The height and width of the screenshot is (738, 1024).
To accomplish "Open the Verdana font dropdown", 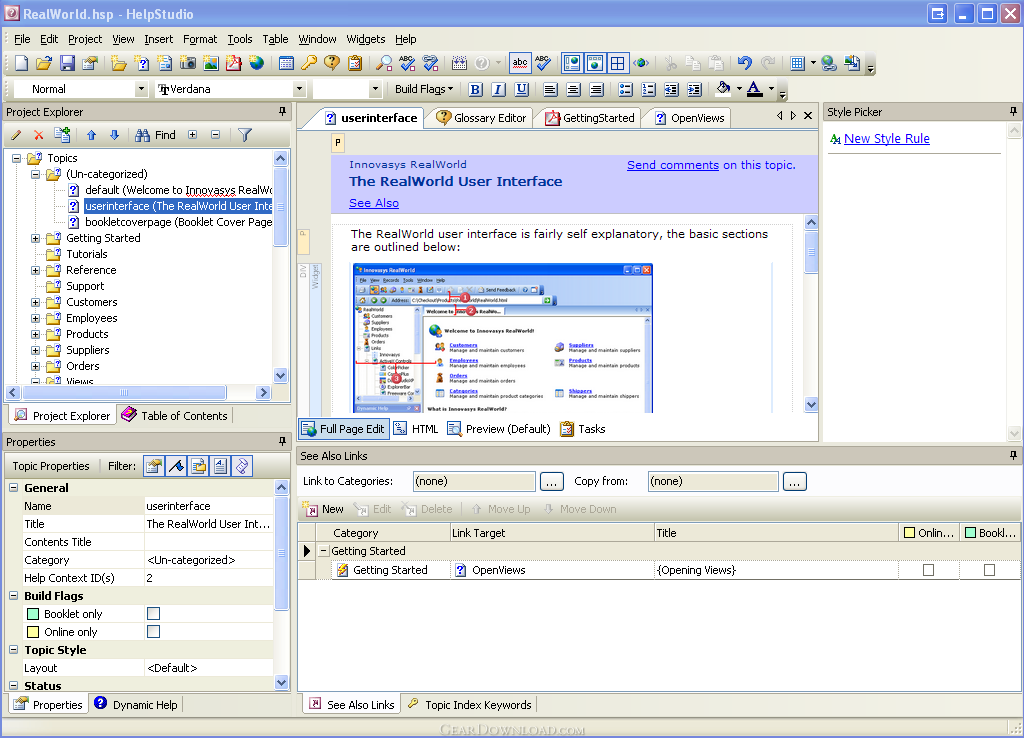I will point(299,89).
